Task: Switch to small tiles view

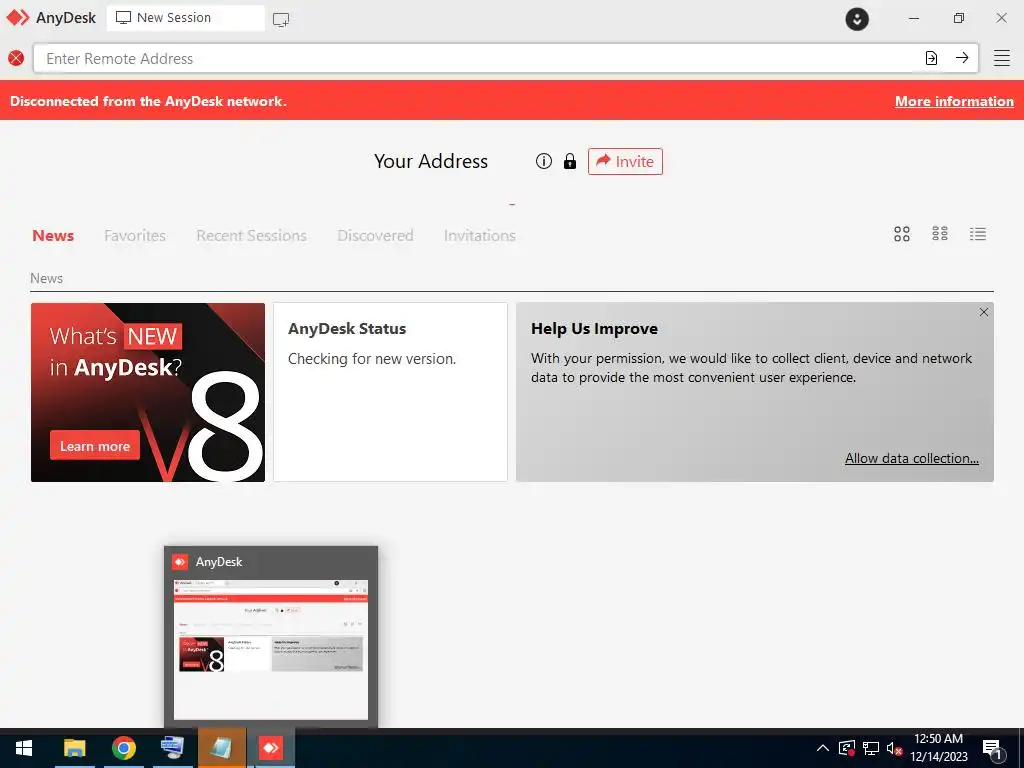Action: click(x=940, y=234)
